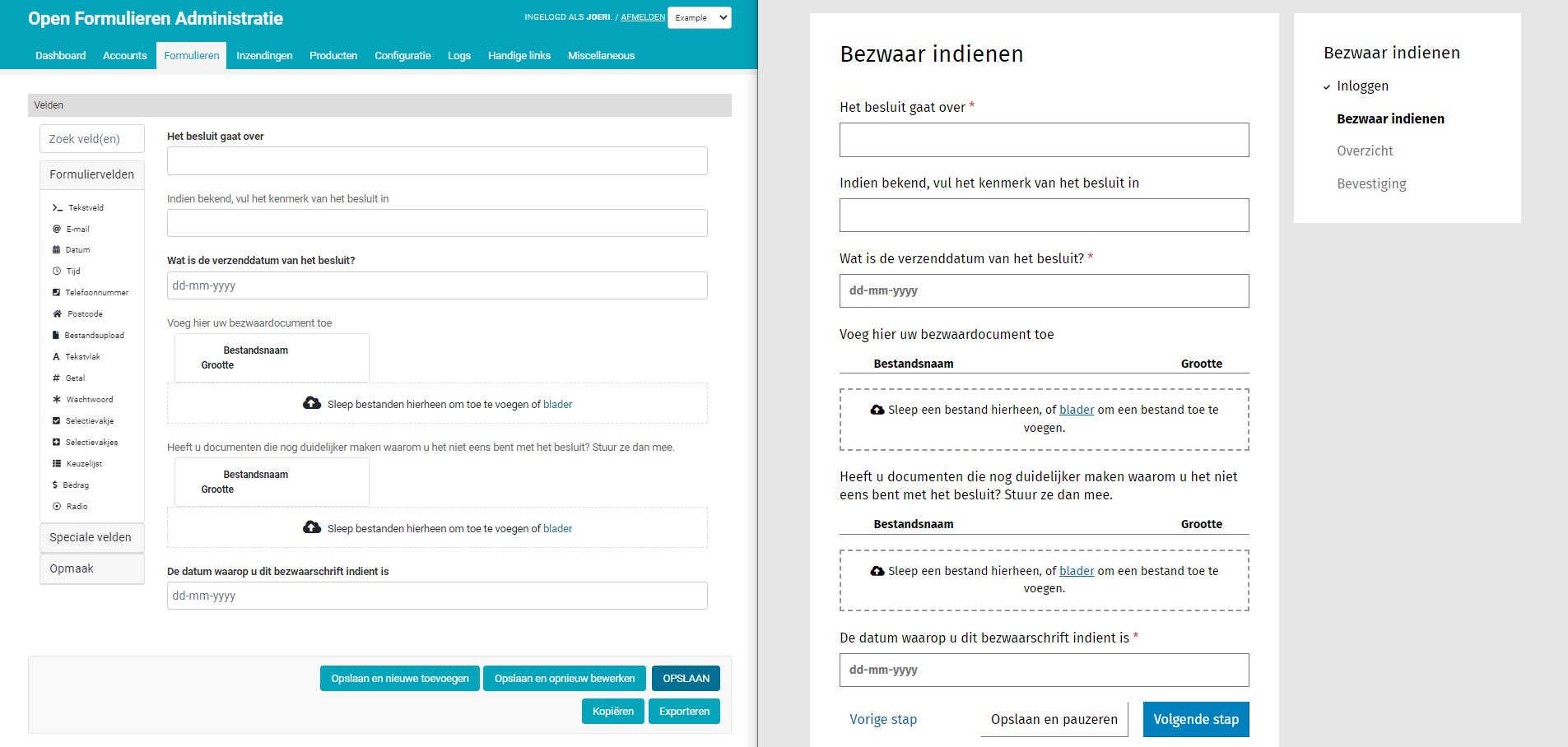The image size is (1568, 747).
Task: Open the Dashboard menu
Action: 60,56
